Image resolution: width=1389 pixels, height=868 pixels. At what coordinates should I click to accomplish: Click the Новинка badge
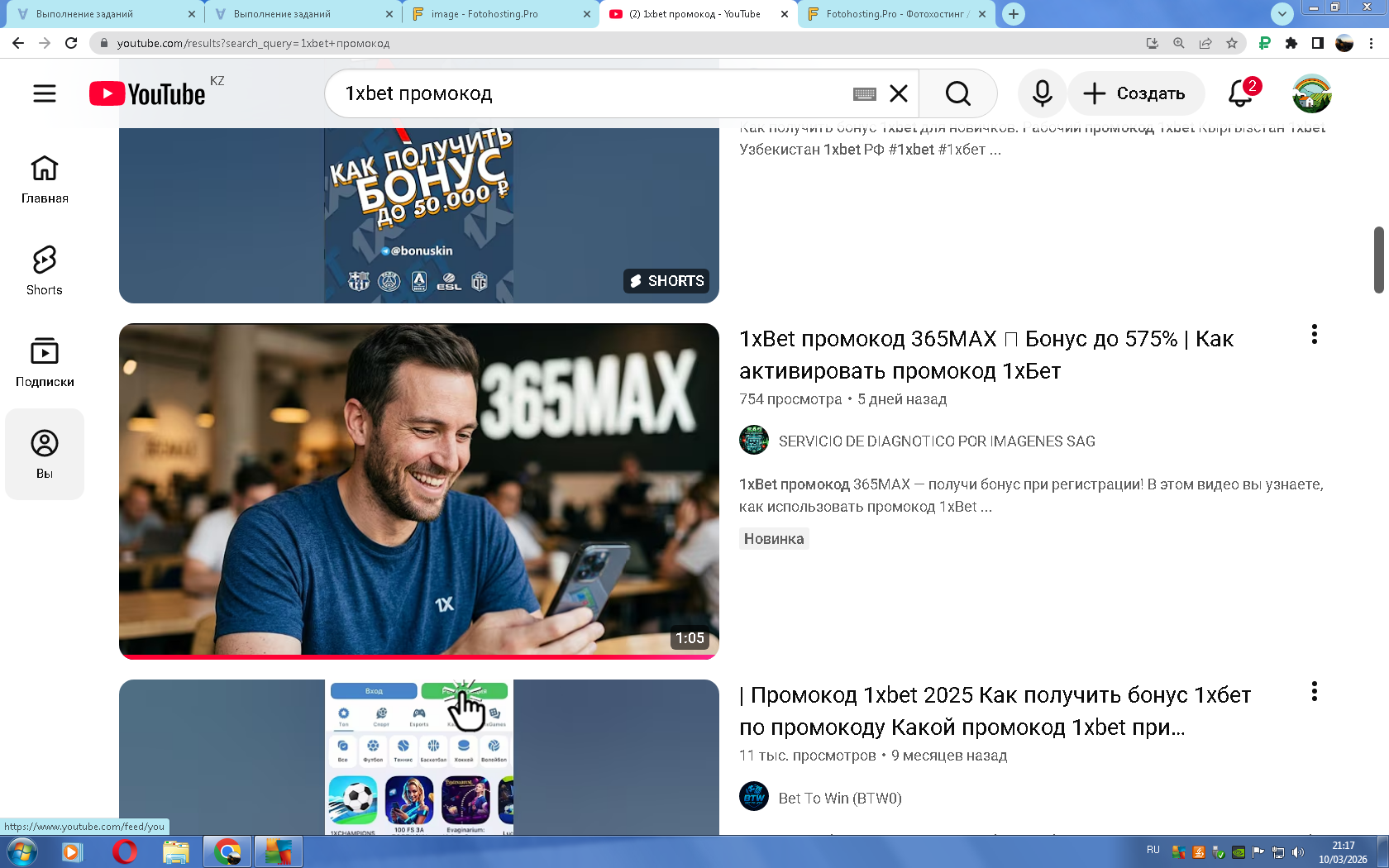(x=774, y=539)
